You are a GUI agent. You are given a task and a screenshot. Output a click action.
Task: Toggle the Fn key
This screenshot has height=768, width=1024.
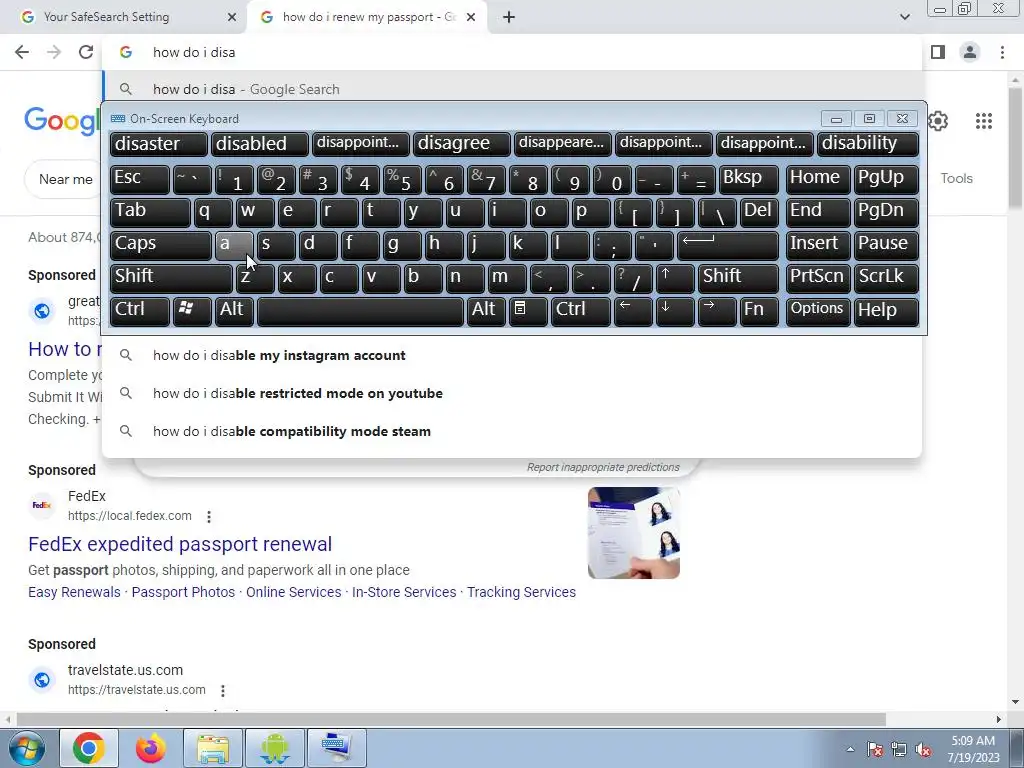coord(759,311)
